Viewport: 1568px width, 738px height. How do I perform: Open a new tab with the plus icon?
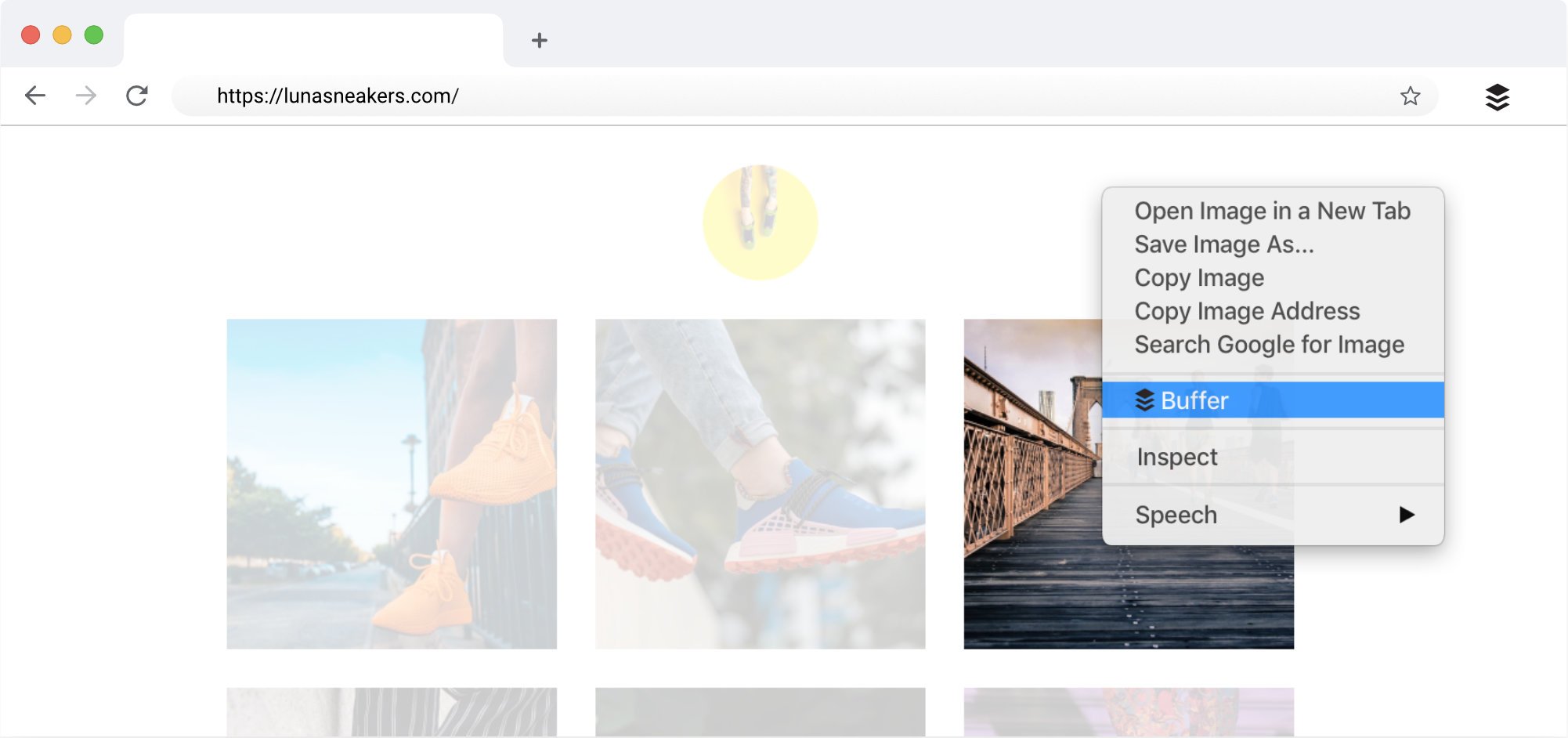tap(539, 41)
